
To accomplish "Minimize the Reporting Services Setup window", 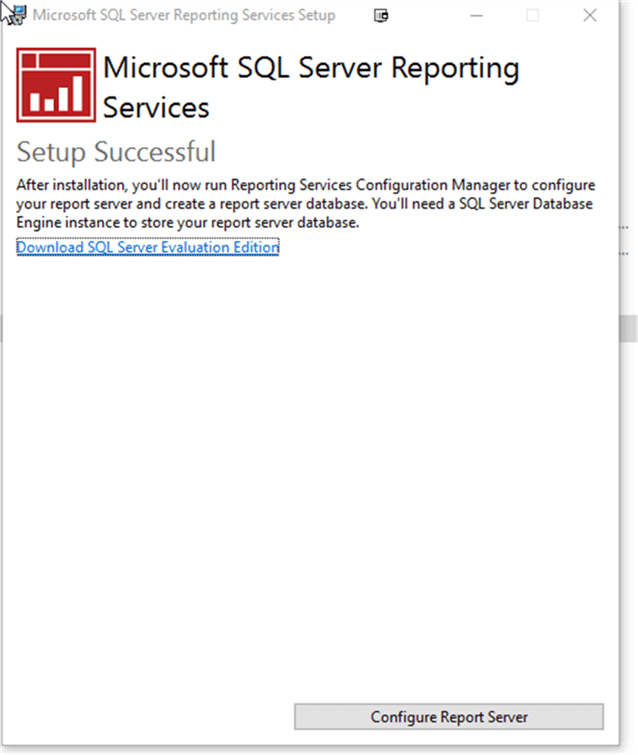I will tap(476, 15).
